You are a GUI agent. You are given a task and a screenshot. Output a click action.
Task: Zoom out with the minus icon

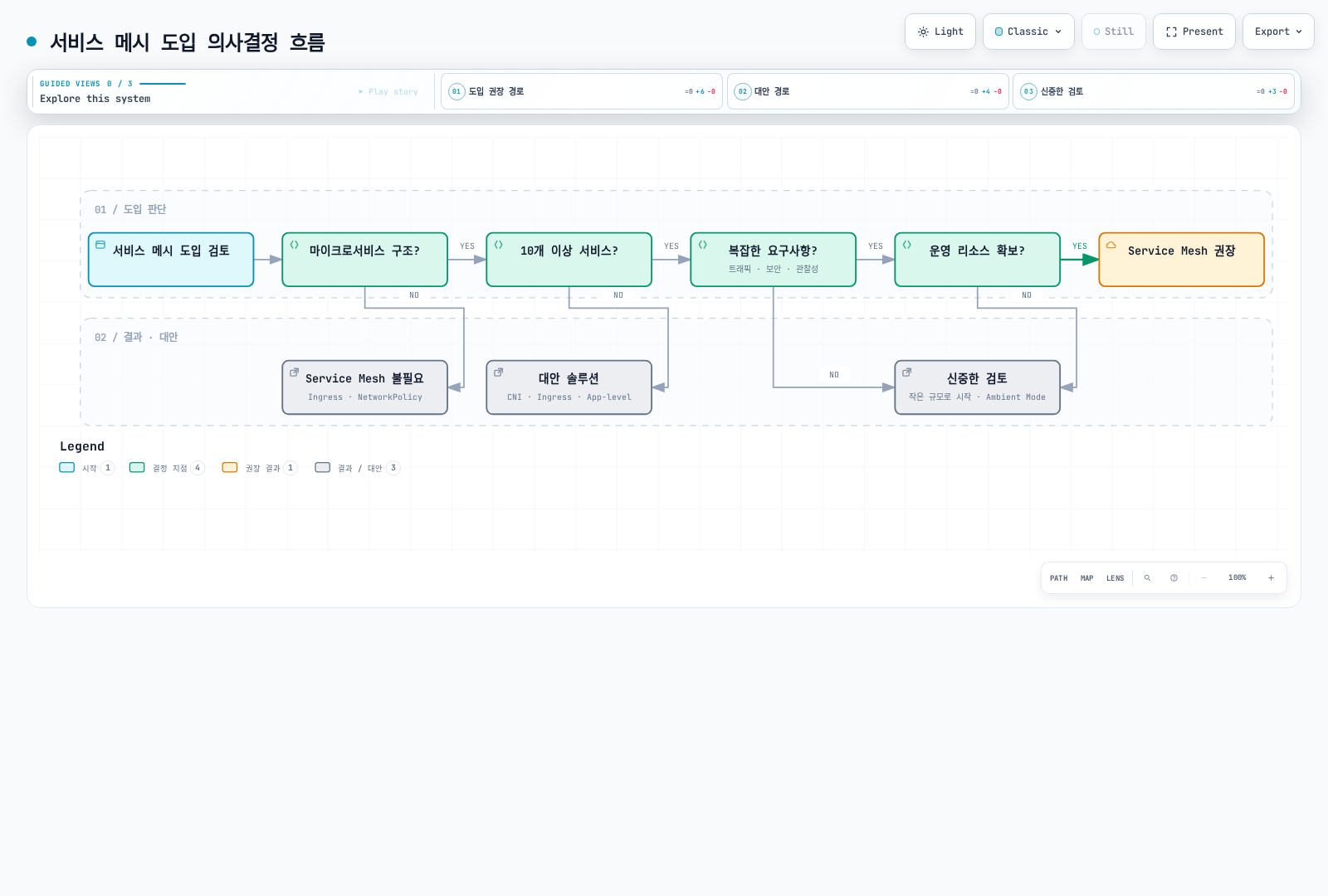1203,578
